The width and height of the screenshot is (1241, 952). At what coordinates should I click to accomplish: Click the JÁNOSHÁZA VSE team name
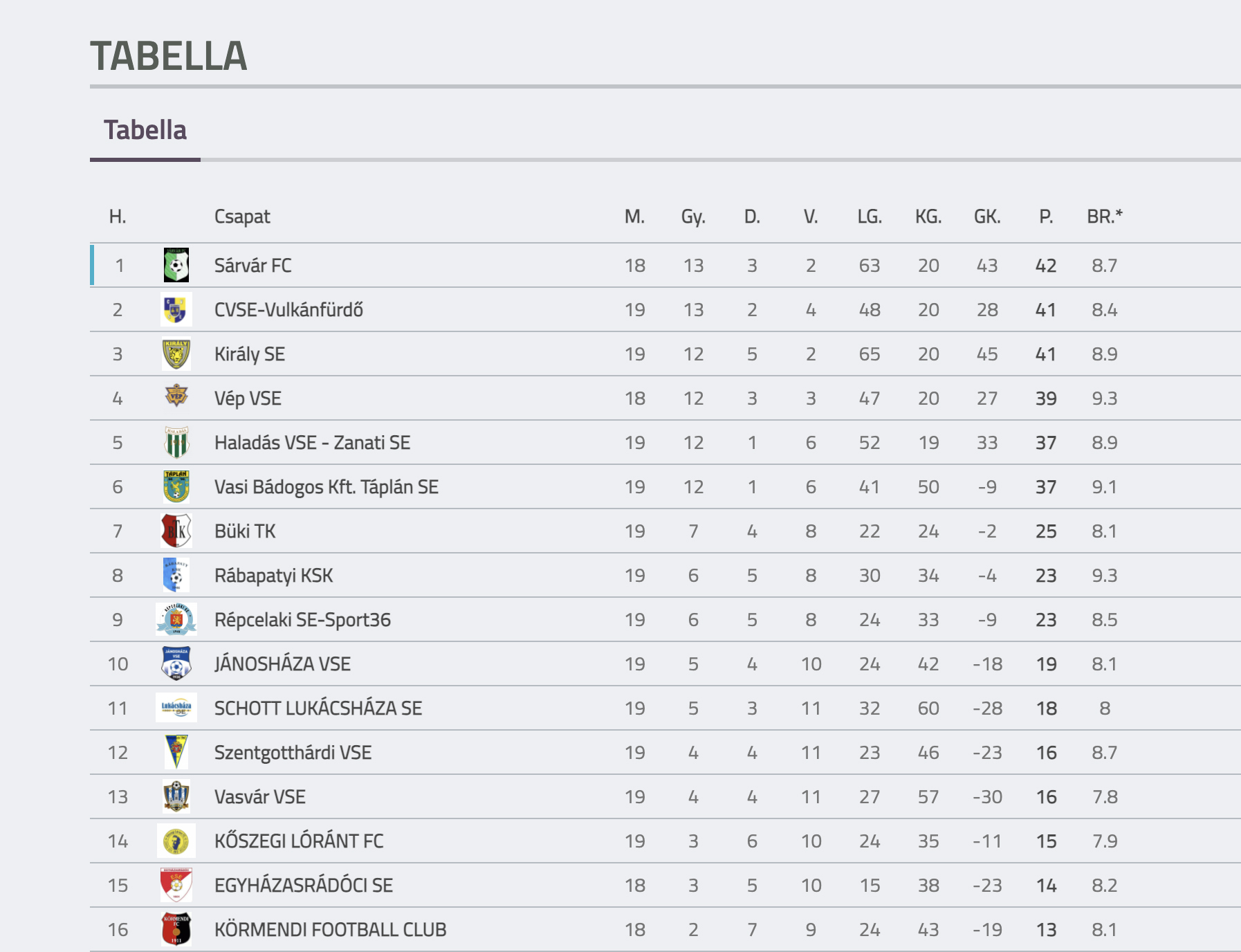282,664
